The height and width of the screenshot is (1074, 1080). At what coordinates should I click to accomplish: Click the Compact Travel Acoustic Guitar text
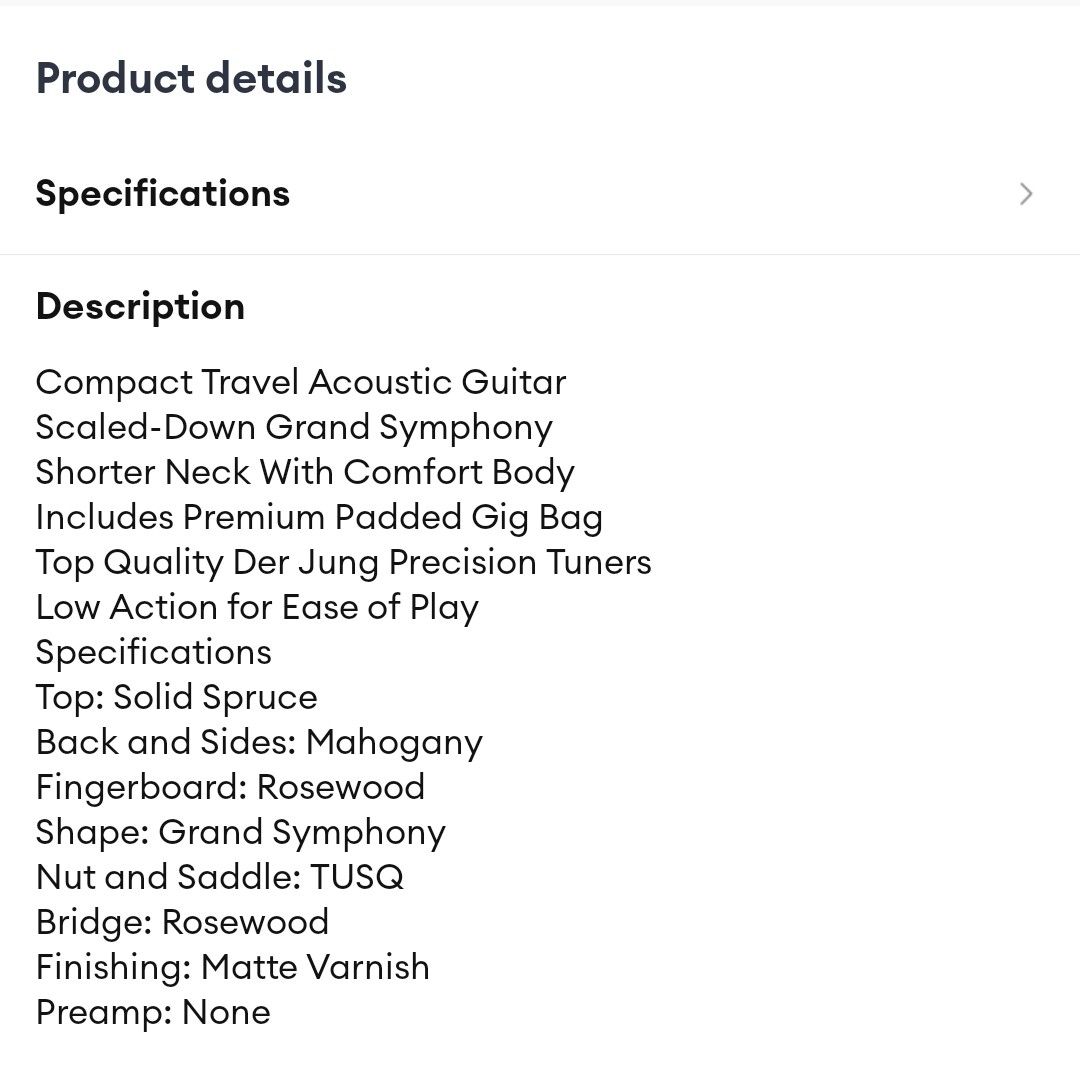300,382
